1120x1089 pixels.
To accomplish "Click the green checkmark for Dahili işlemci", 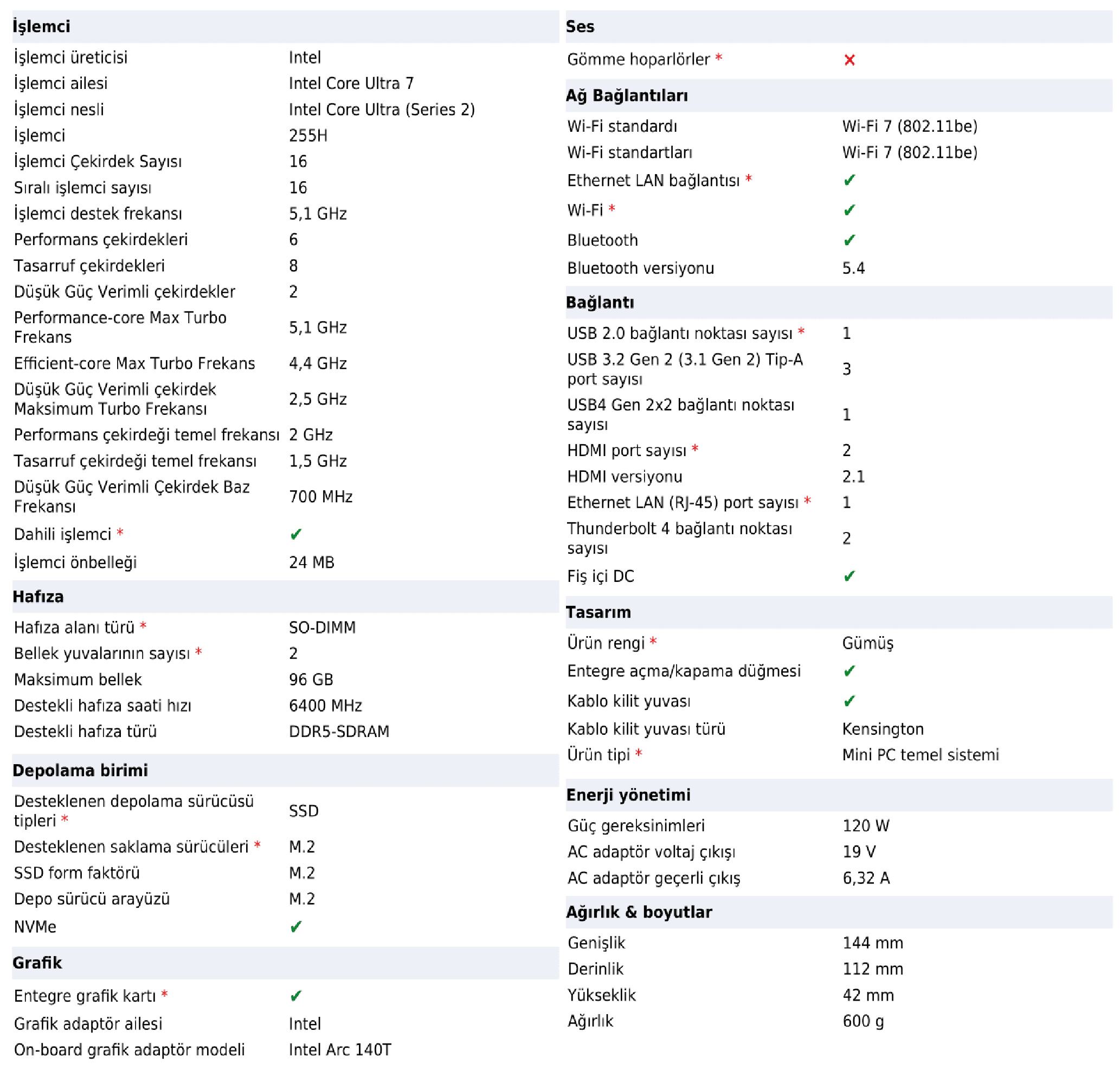I will [295, 534].
